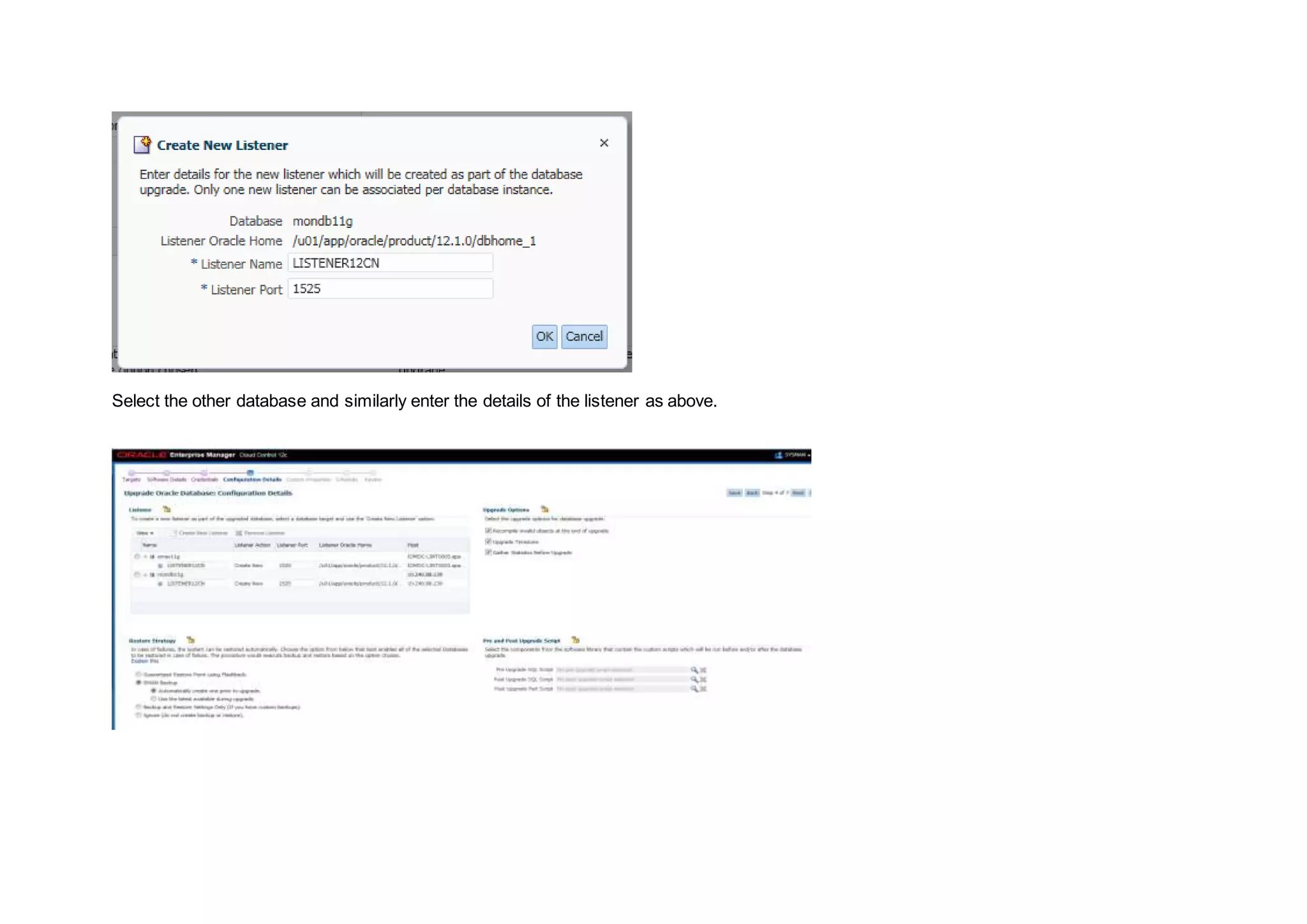
Task: Open search for Pre Upgrade SQL Script
Action: point(694,670)
